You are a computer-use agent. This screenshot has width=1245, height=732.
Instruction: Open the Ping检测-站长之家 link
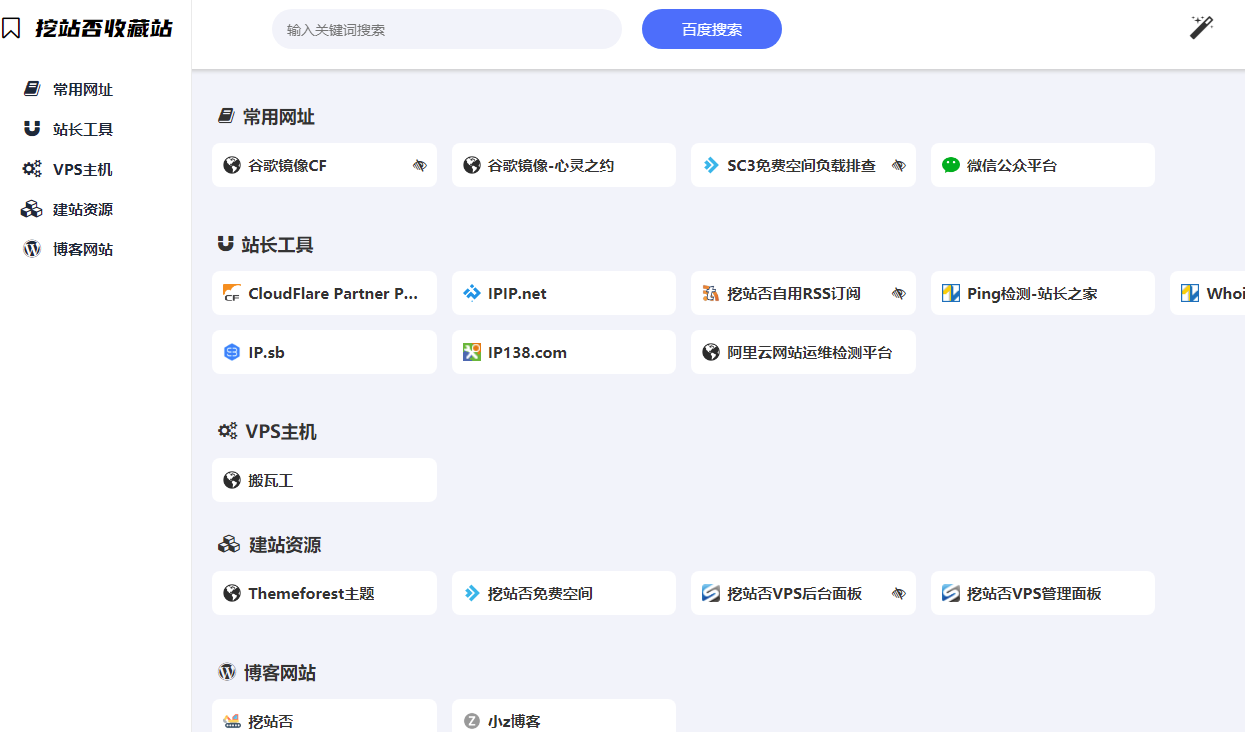(x=1043, y=293)
